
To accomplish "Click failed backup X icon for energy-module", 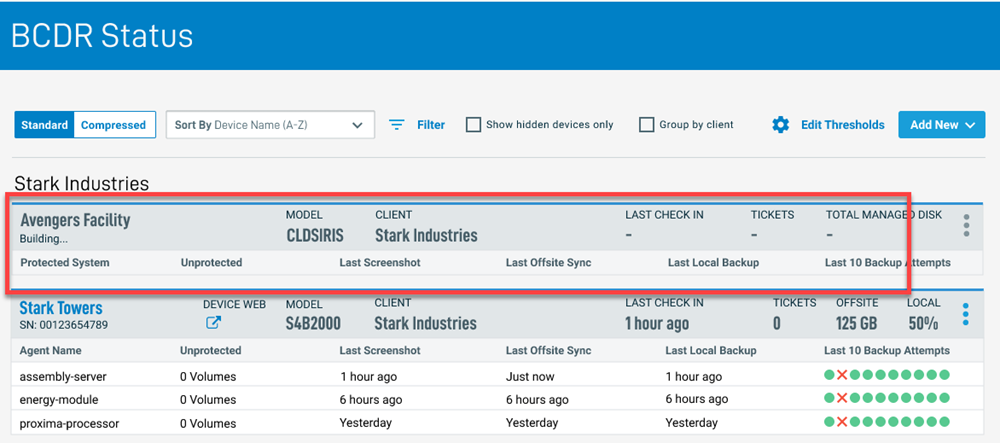I will (x=842, y=399).
